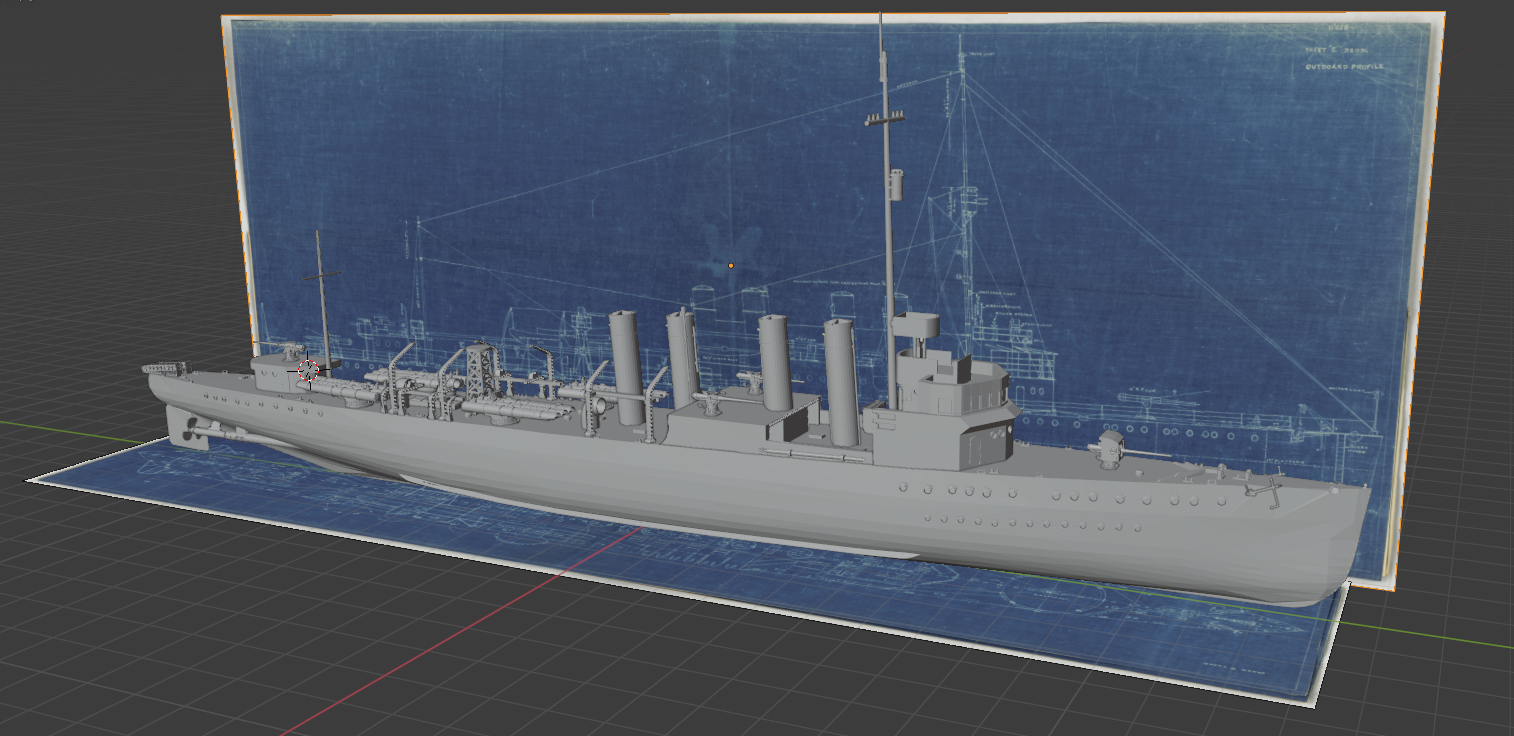
Task: Select the short aft mast near the stern
Action: coord(322,300)
